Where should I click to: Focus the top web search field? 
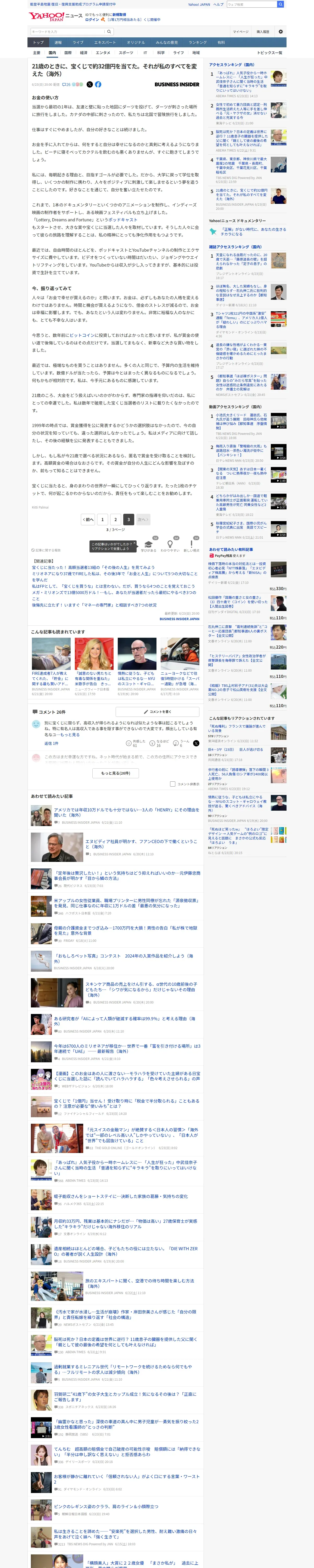(x=252, y=4)
